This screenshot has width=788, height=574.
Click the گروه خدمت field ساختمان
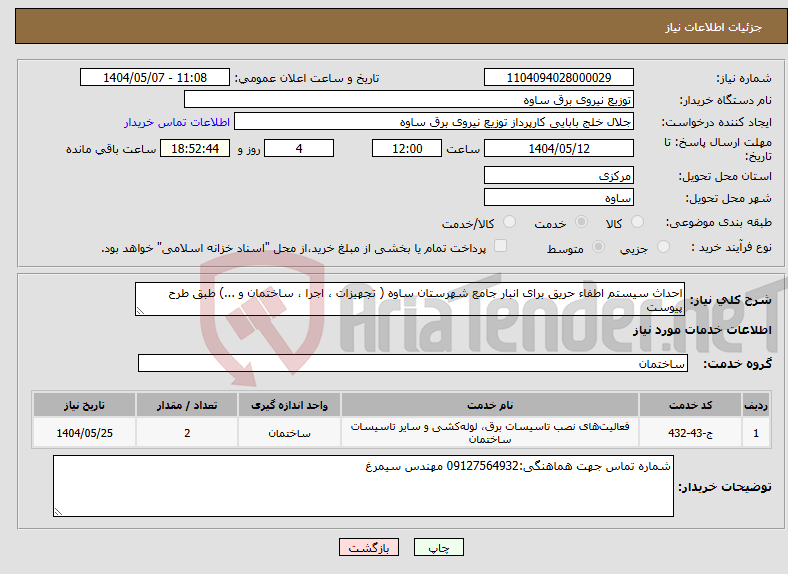tap(413, 363)
